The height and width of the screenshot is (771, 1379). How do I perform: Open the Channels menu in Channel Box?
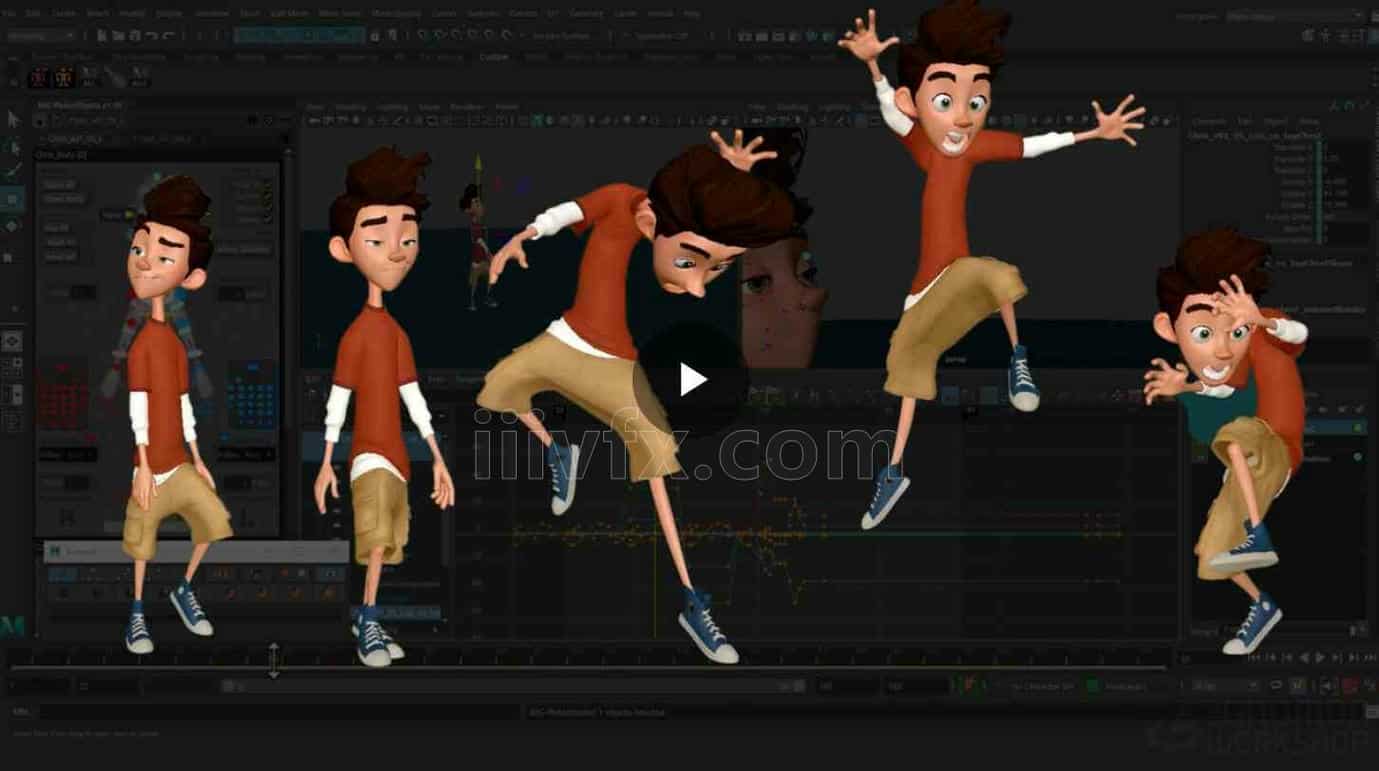(1208, 121)
